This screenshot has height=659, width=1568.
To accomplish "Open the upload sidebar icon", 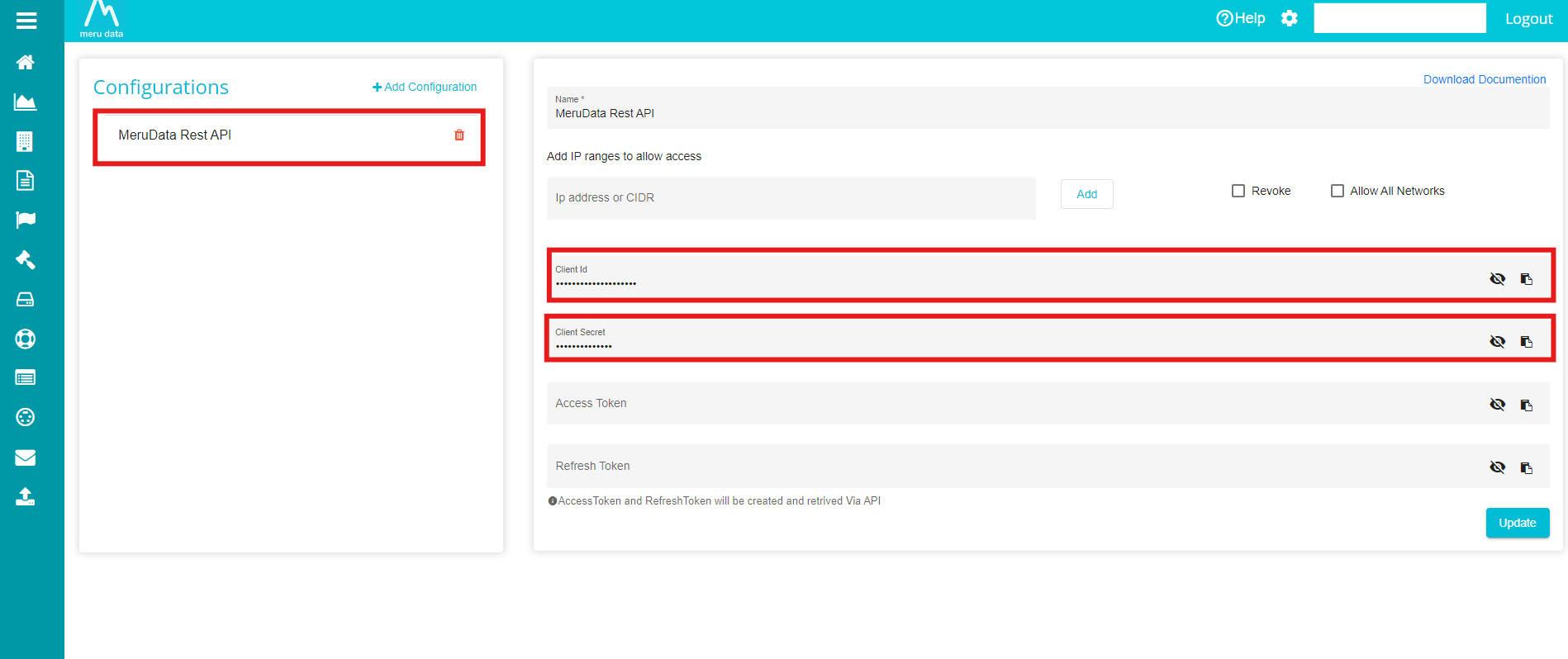I will (26, 496).
